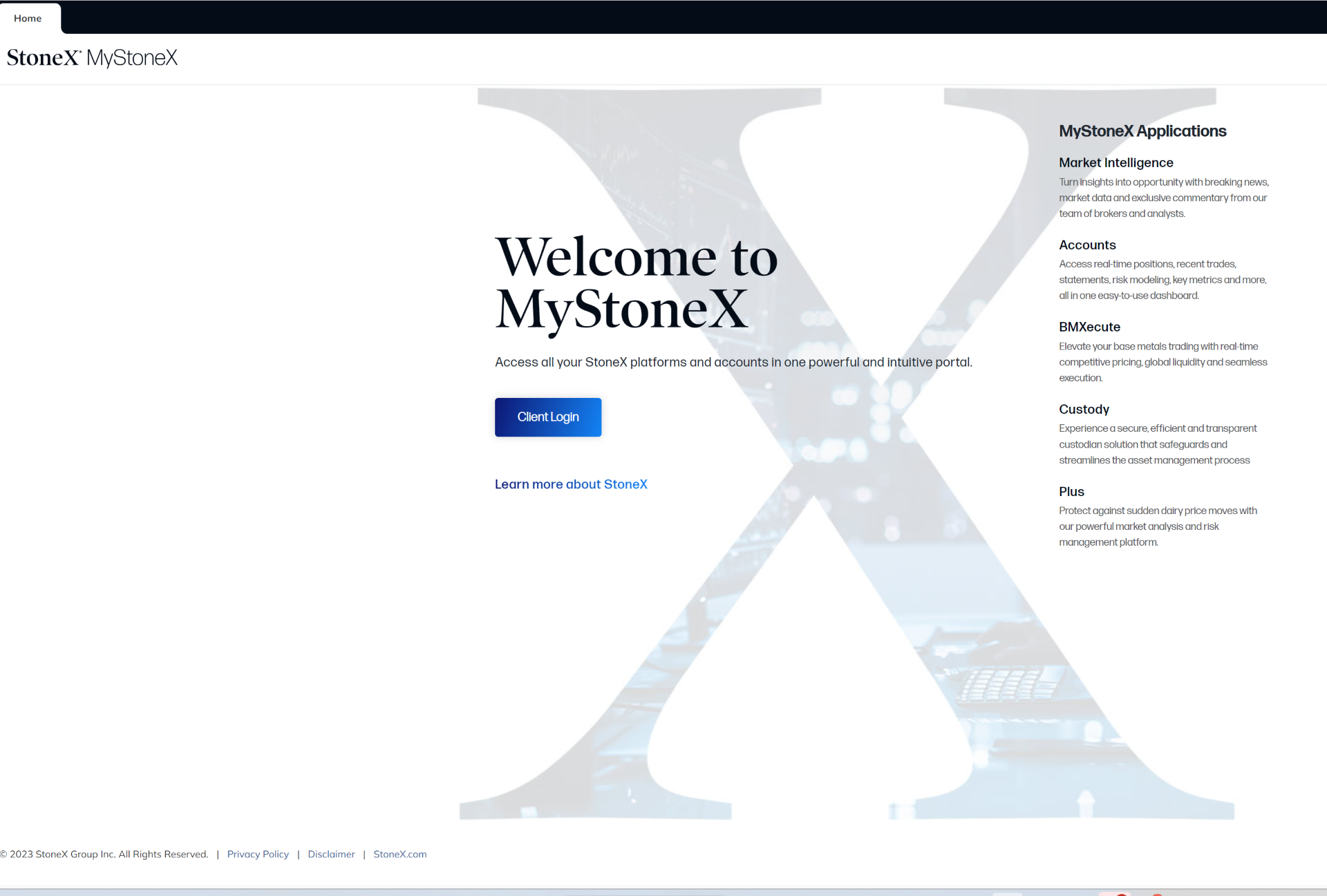Visit StoneX.com from the footer

399,854
